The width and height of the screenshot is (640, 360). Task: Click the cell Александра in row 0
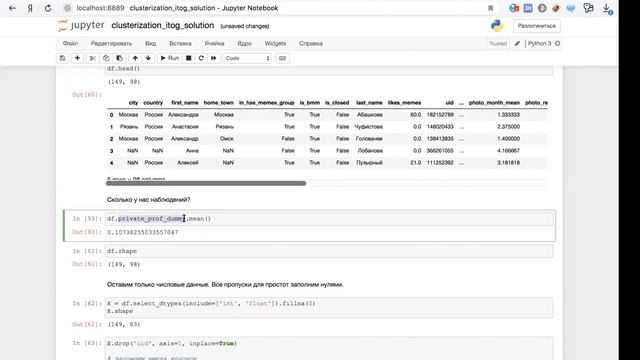(x=183, y=115)
